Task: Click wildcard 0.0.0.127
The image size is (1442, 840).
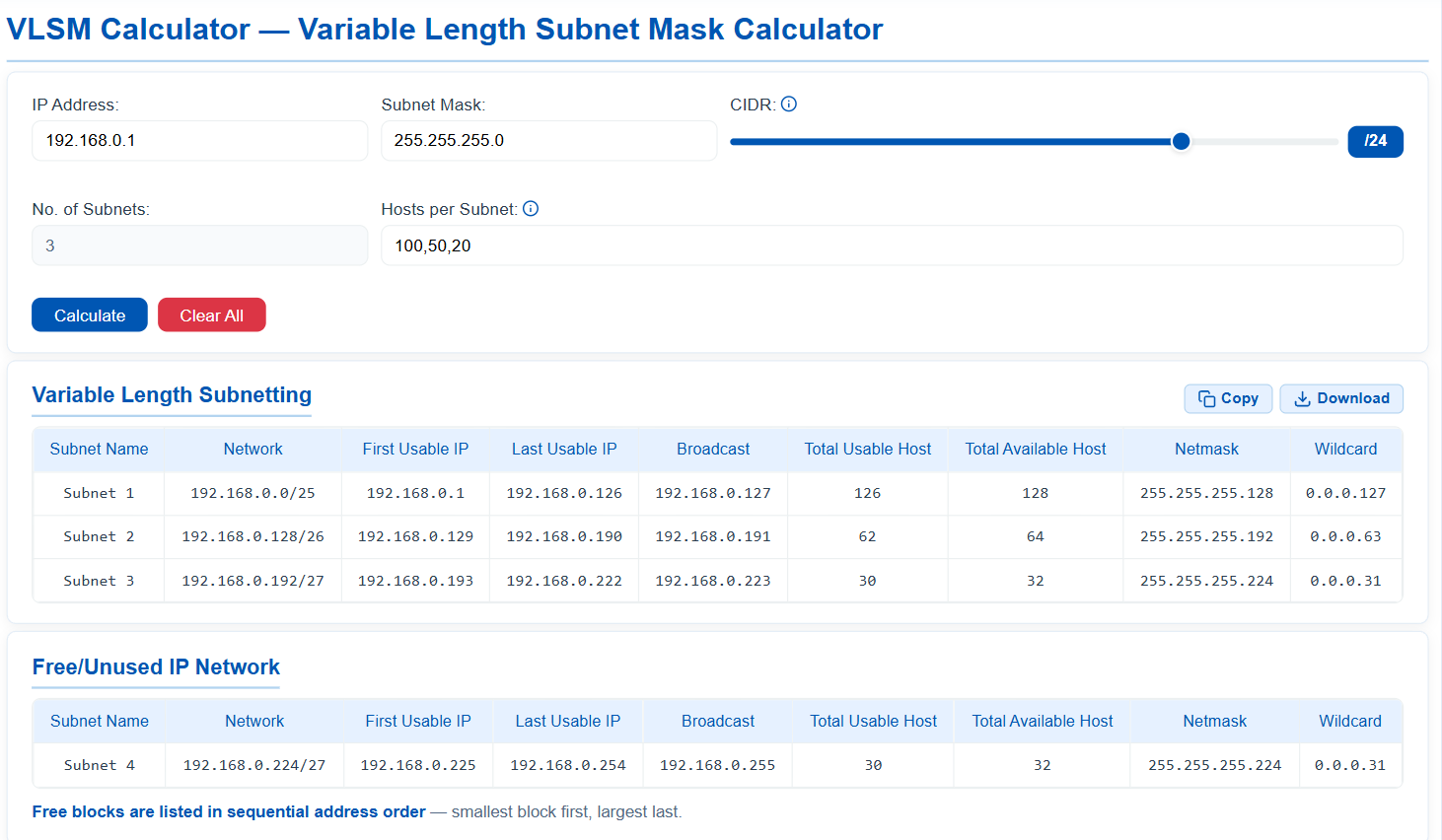Action: pos(1345,493)
